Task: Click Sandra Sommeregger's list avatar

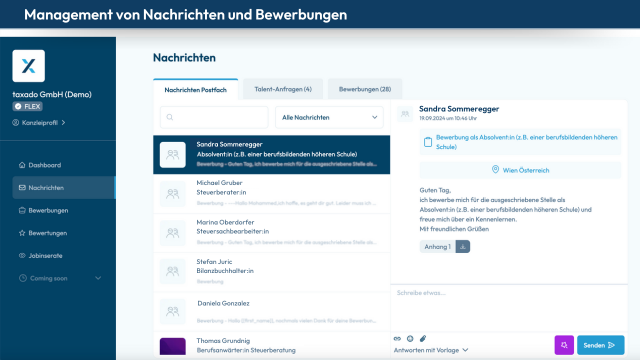Action: tap(173, 155)
